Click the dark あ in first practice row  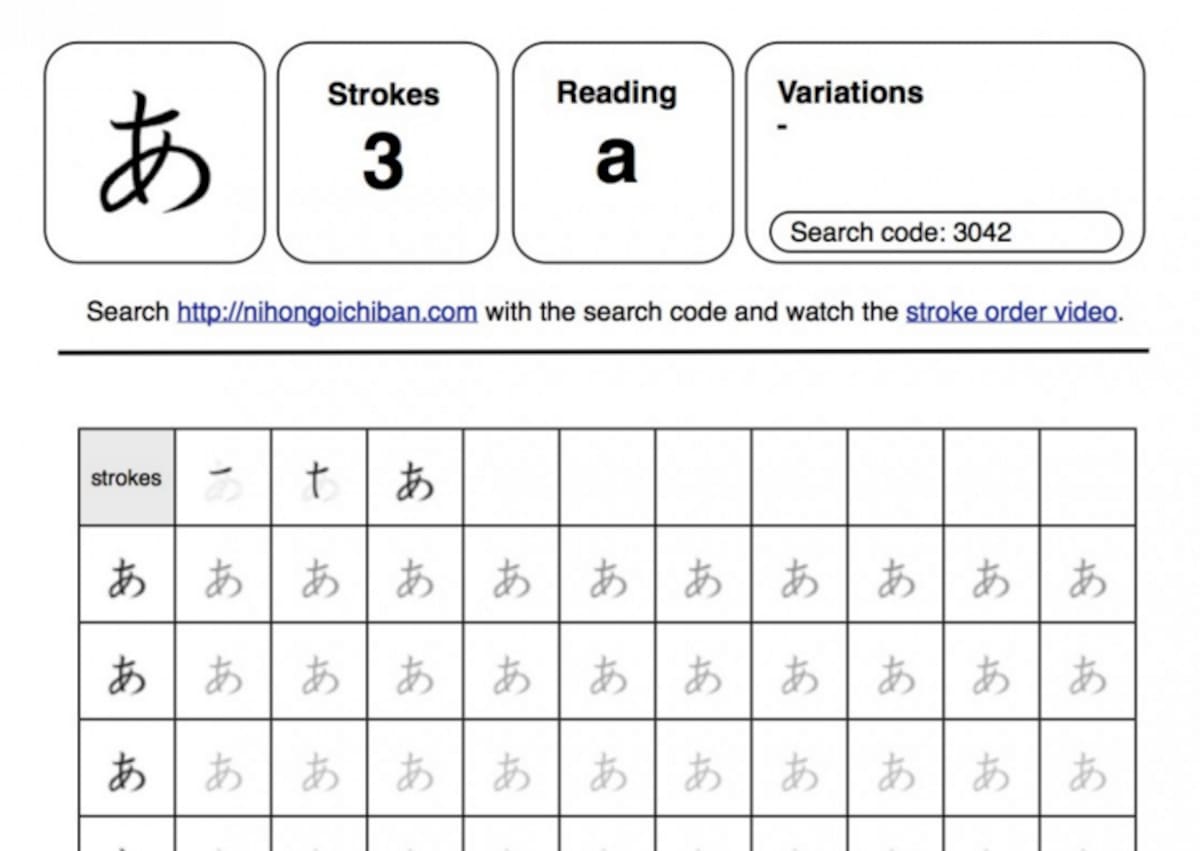(x=127, y=578)
